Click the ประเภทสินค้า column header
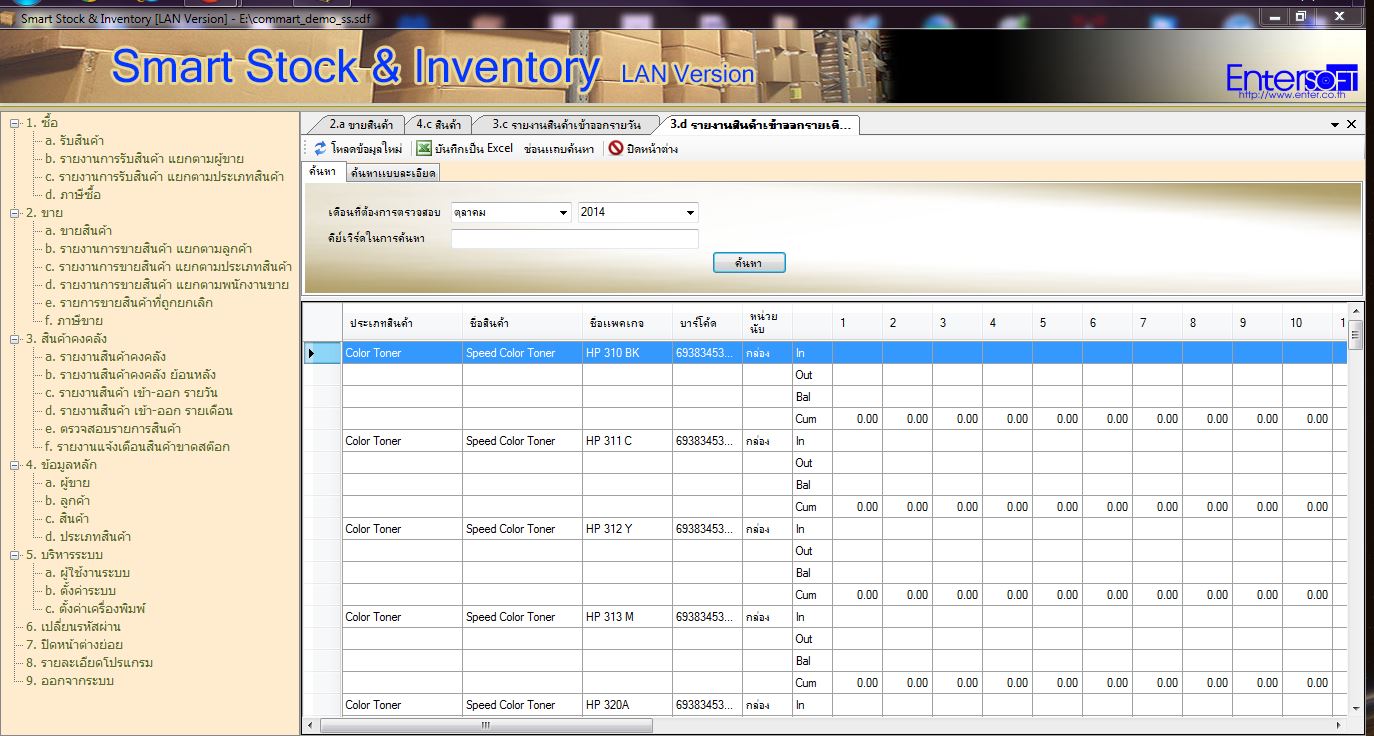1374x736 pixels. click(402, 323)
